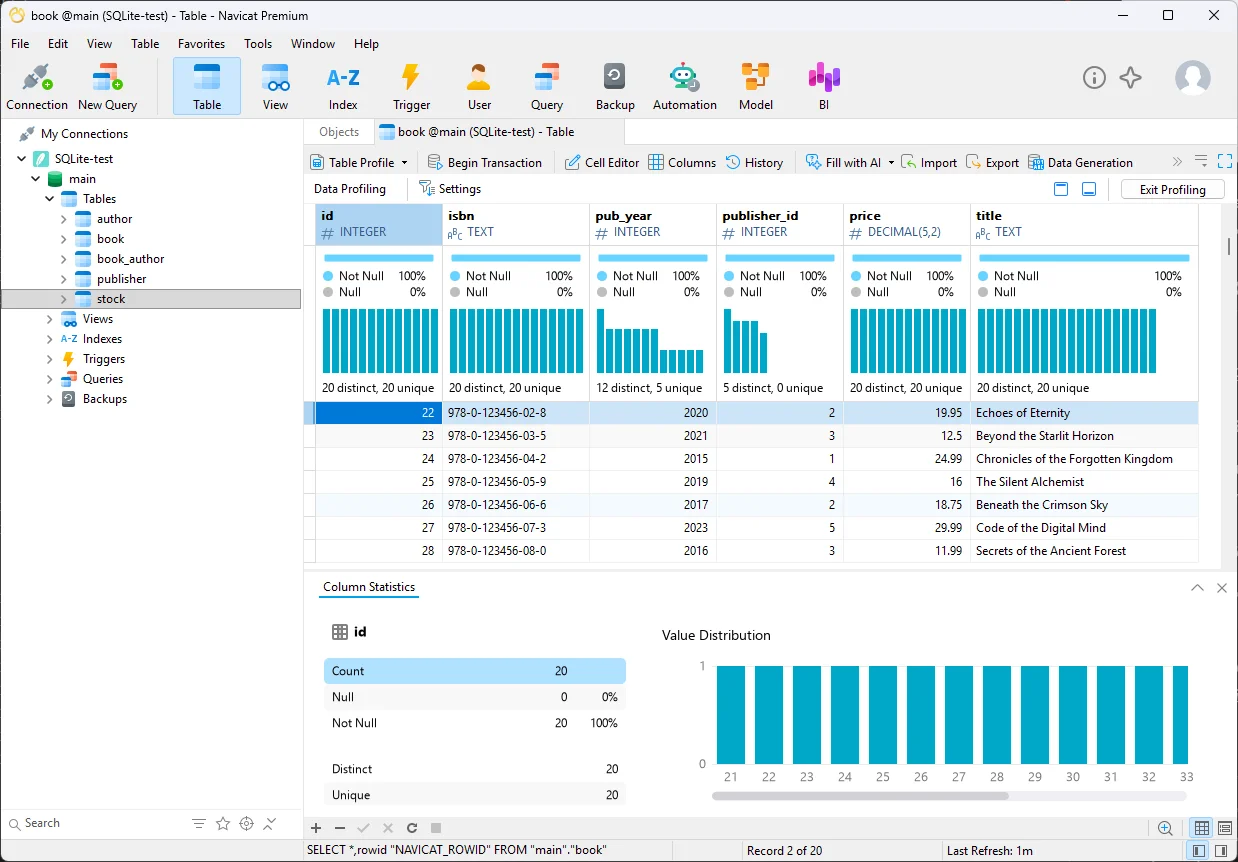Open the Favorites menu
1238x862 pixels.
(201, 44)
